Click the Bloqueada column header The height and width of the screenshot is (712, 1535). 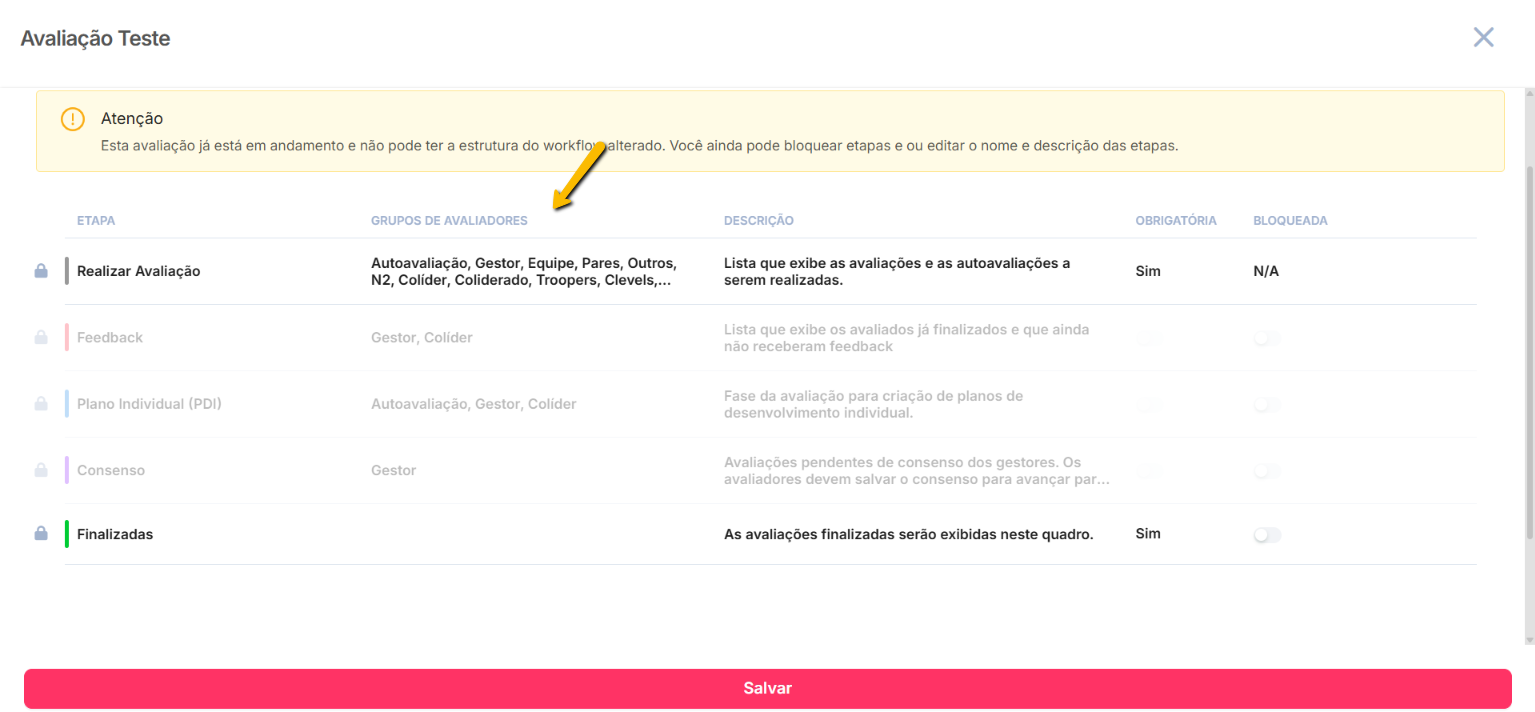point(1290,221)
